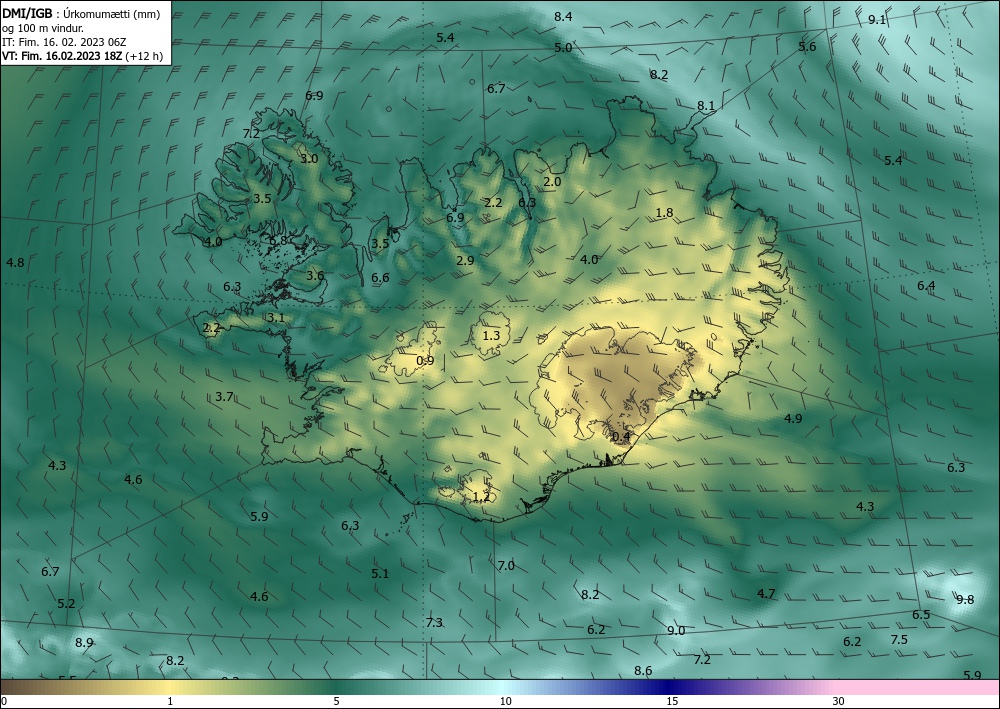Click the map value 7.0
The image size is (1000, 709).
point(506,566)
